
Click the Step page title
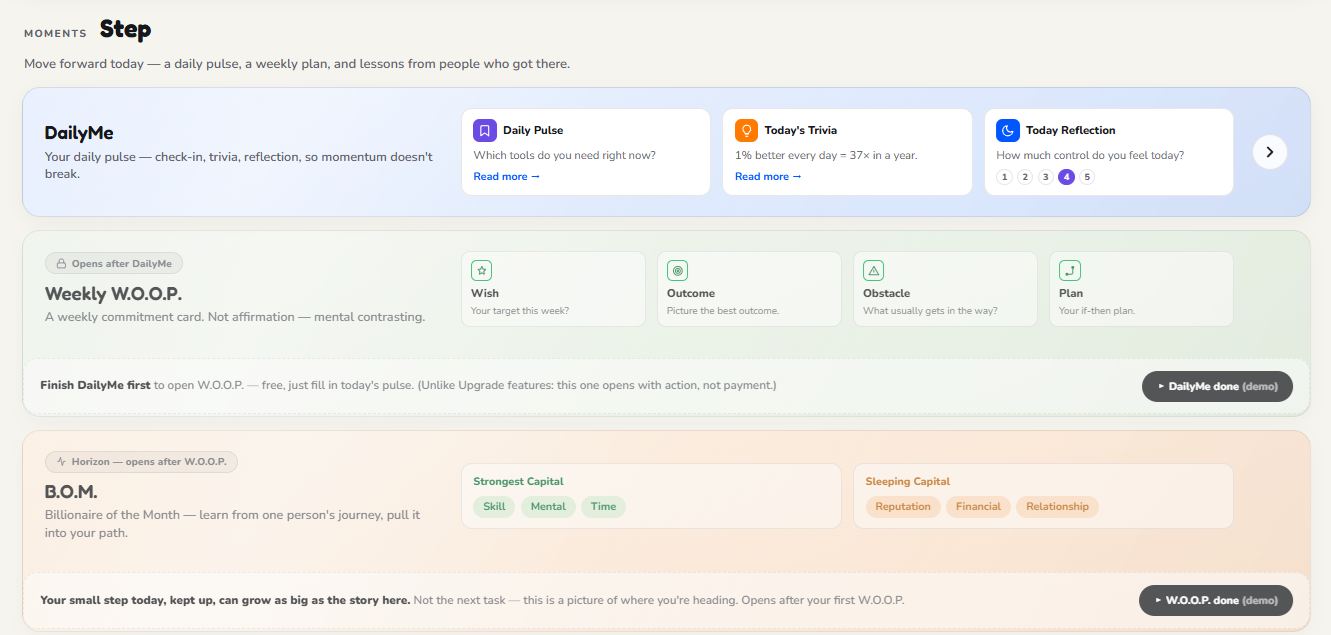(126, 30)
